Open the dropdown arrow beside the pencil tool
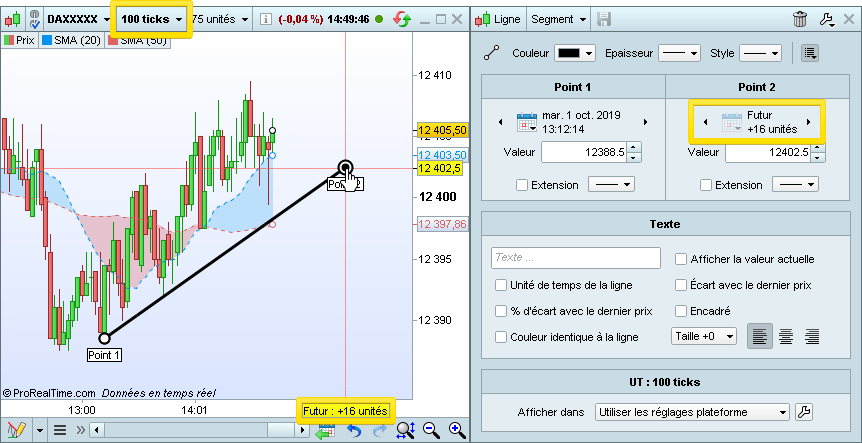The image size is (862, 443). click(40, 430)
